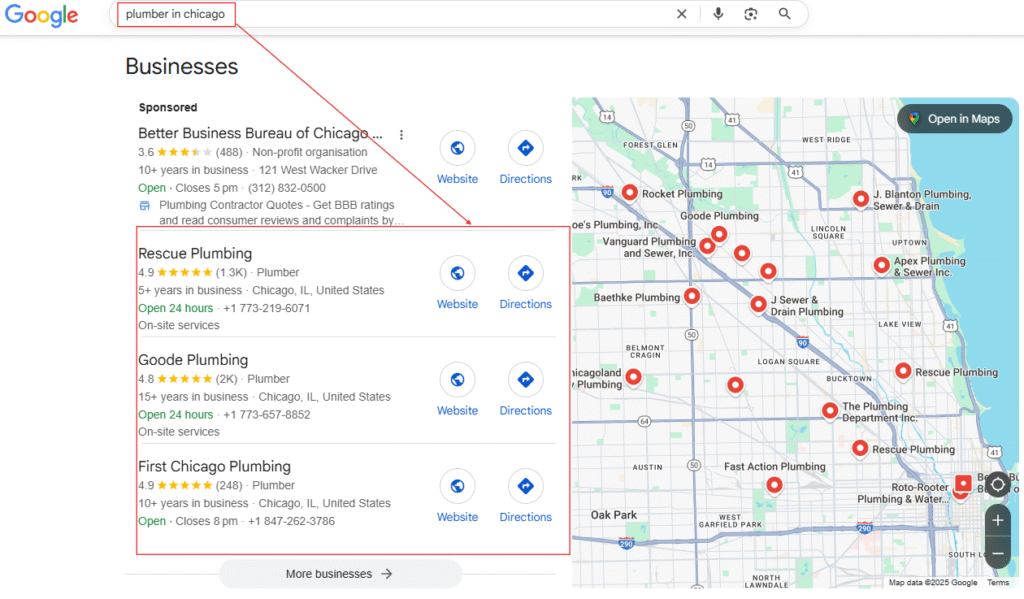Select the Fast Action Plumbing map pin
1024x599 pixels.
click(x=774, y=485)
